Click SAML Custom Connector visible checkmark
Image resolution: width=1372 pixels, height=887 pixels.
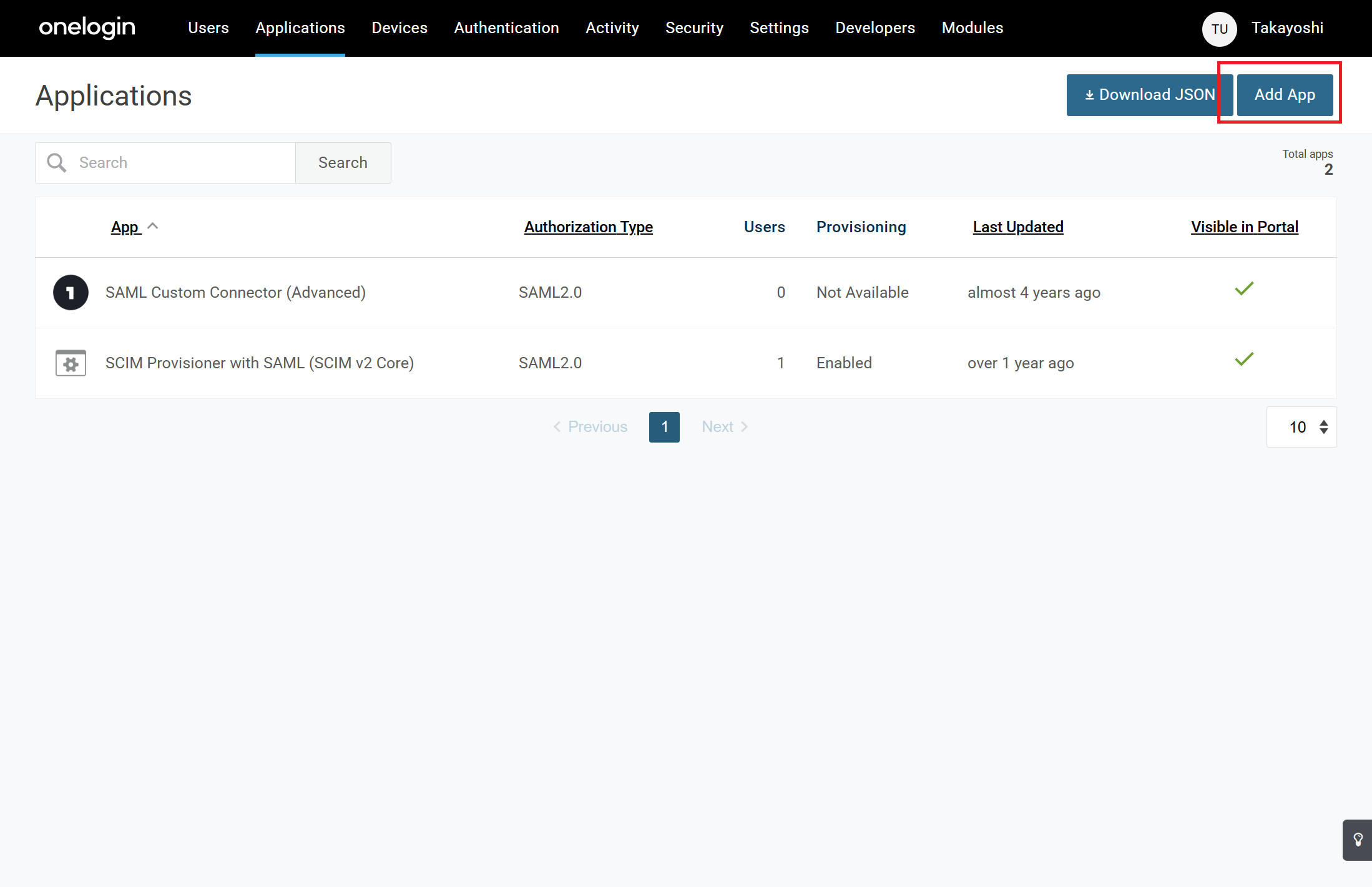pyautogui.click(x=1244, y=289)
